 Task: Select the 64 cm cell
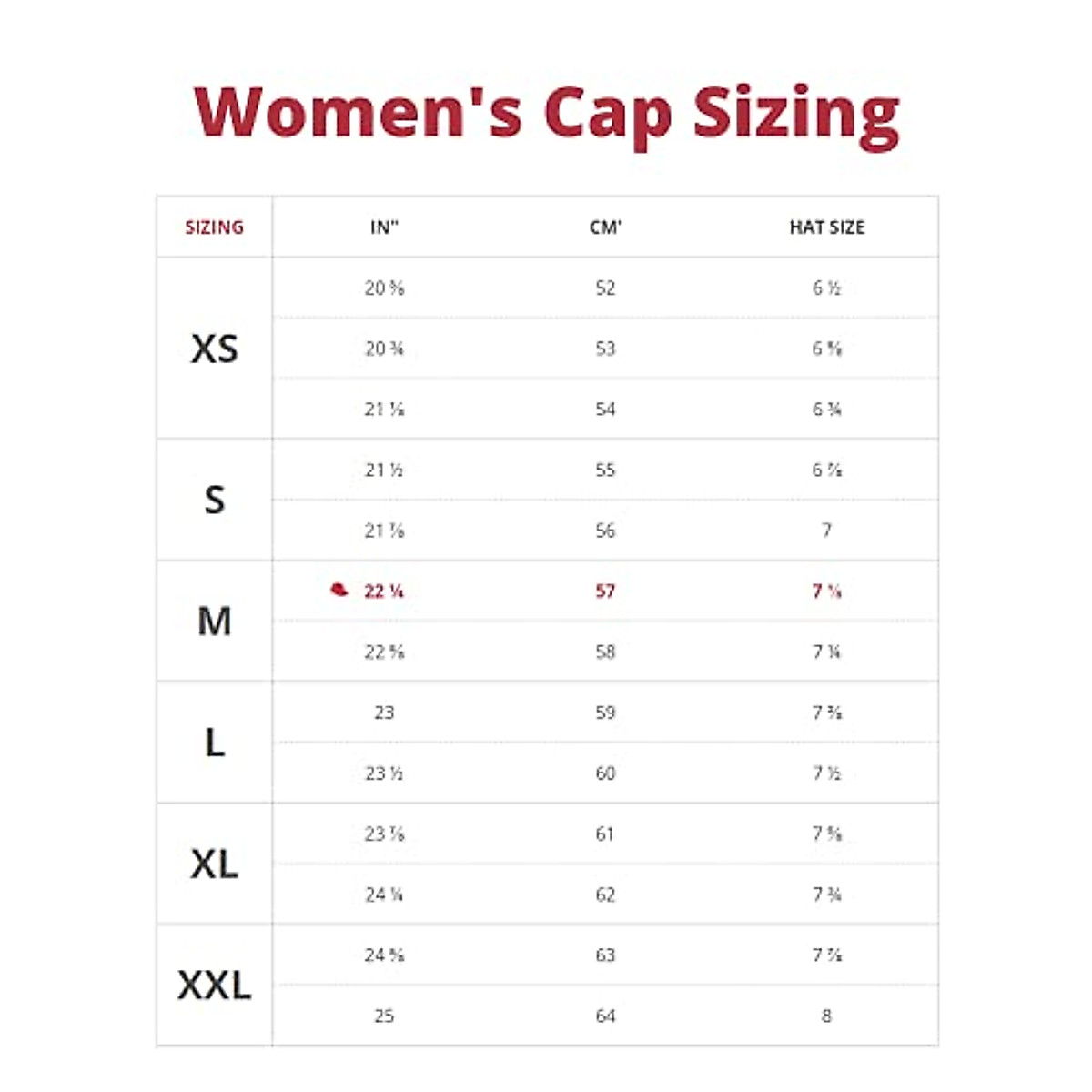click(605, 1016)
